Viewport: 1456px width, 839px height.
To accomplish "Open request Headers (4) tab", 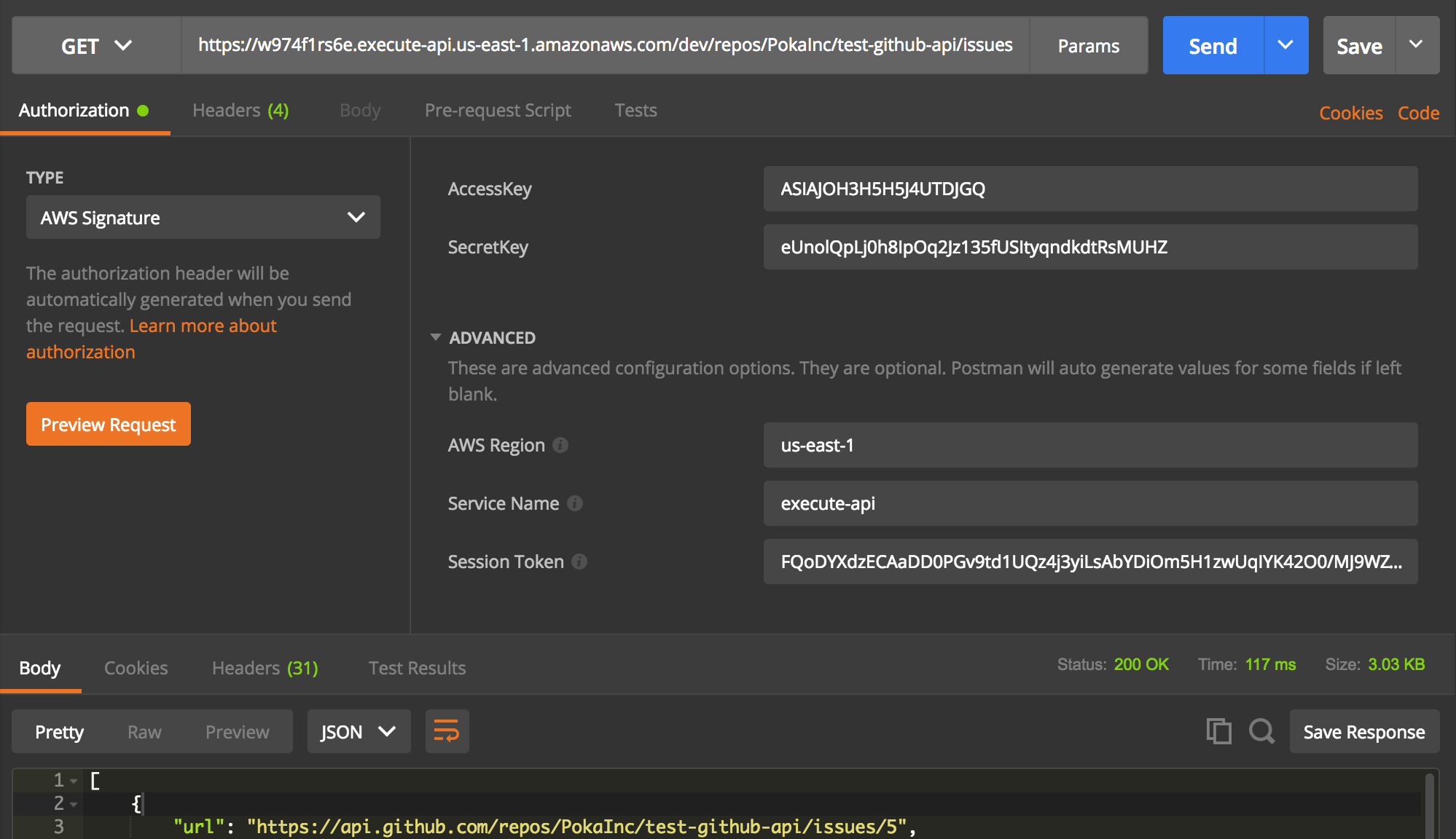I will click(x=240, y=111).
